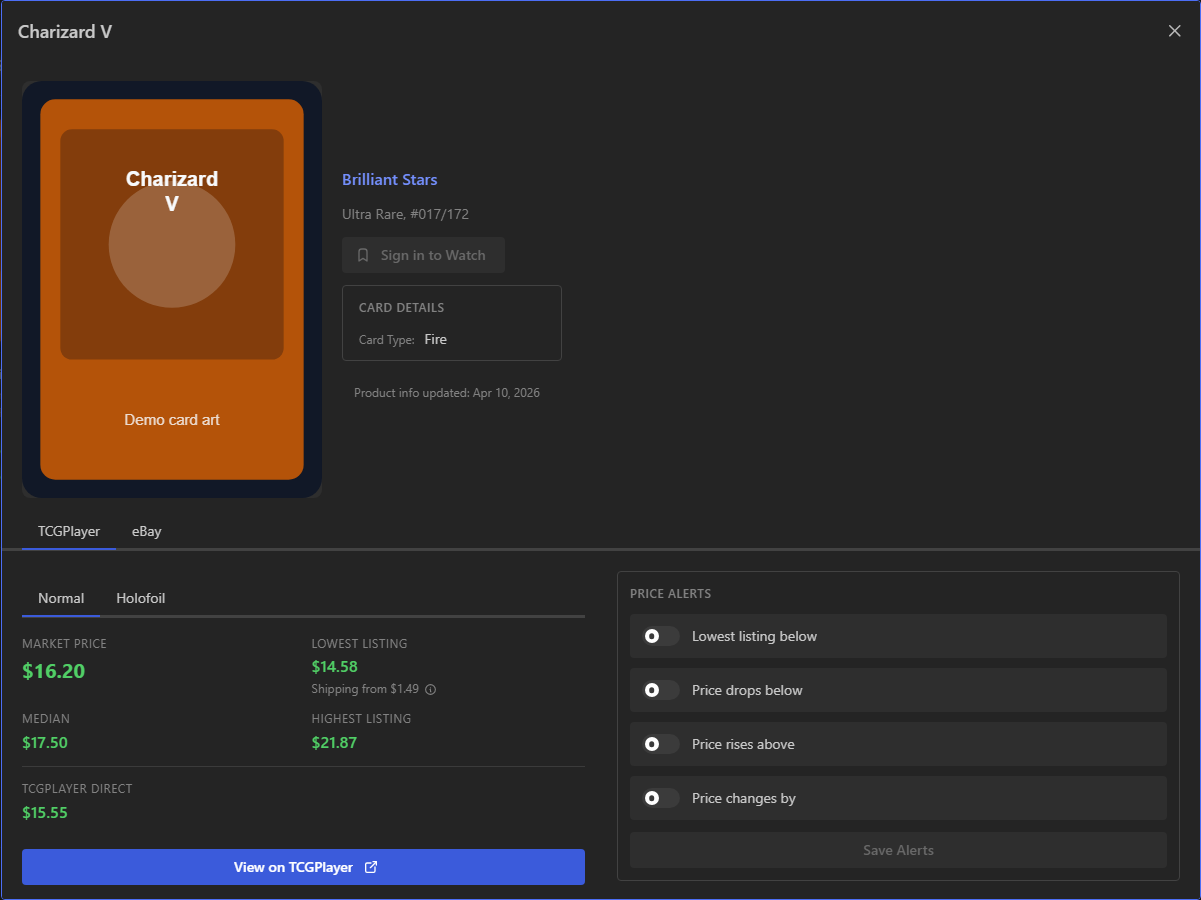This screenshot has height=900, width=1201.
Task: Click the View on TCGPlayer button
Action: [303, 867]
